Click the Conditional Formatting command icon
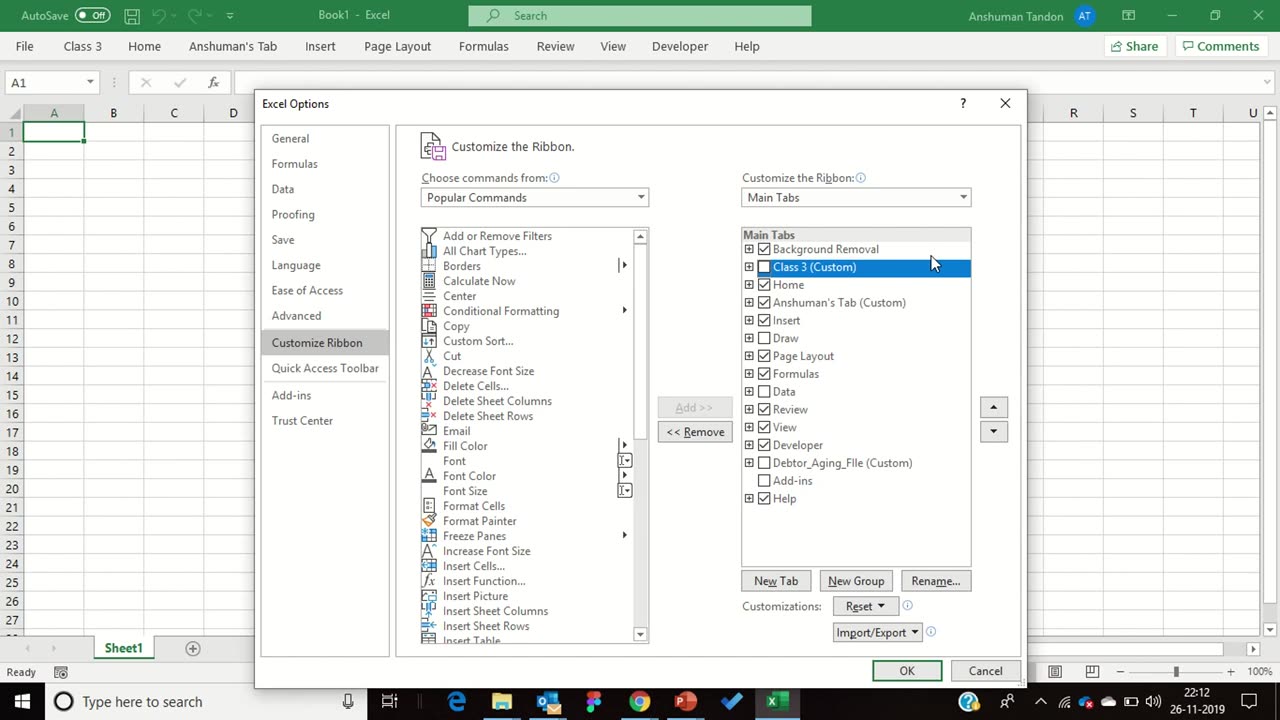Screen dimensions: 1280x720 coord(429,311)
